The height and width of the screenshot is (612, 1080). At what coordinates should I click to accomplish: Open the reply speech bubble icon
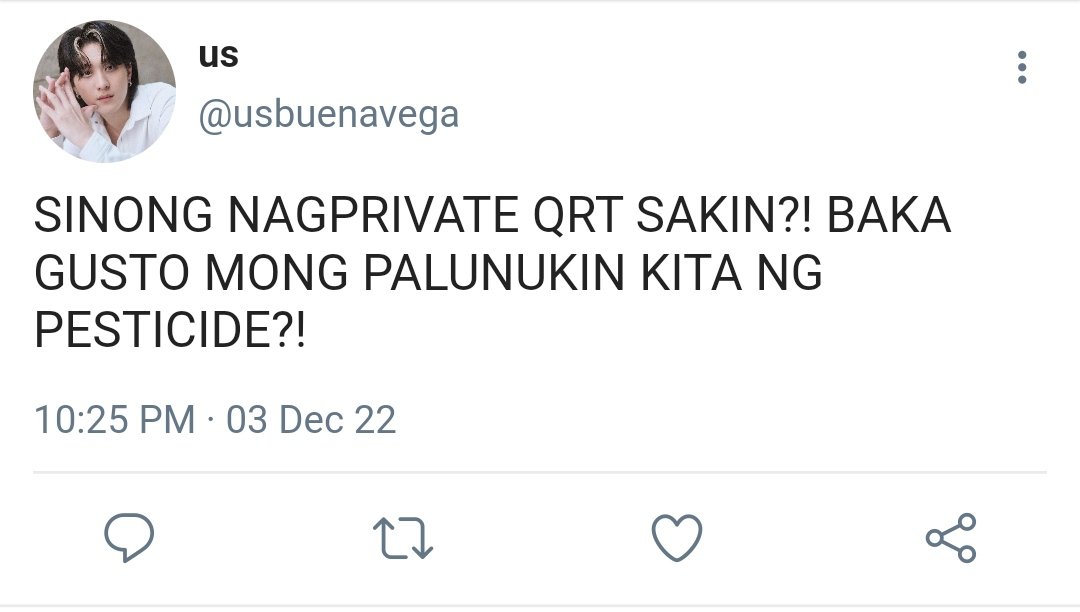click(x=129, y=537)
